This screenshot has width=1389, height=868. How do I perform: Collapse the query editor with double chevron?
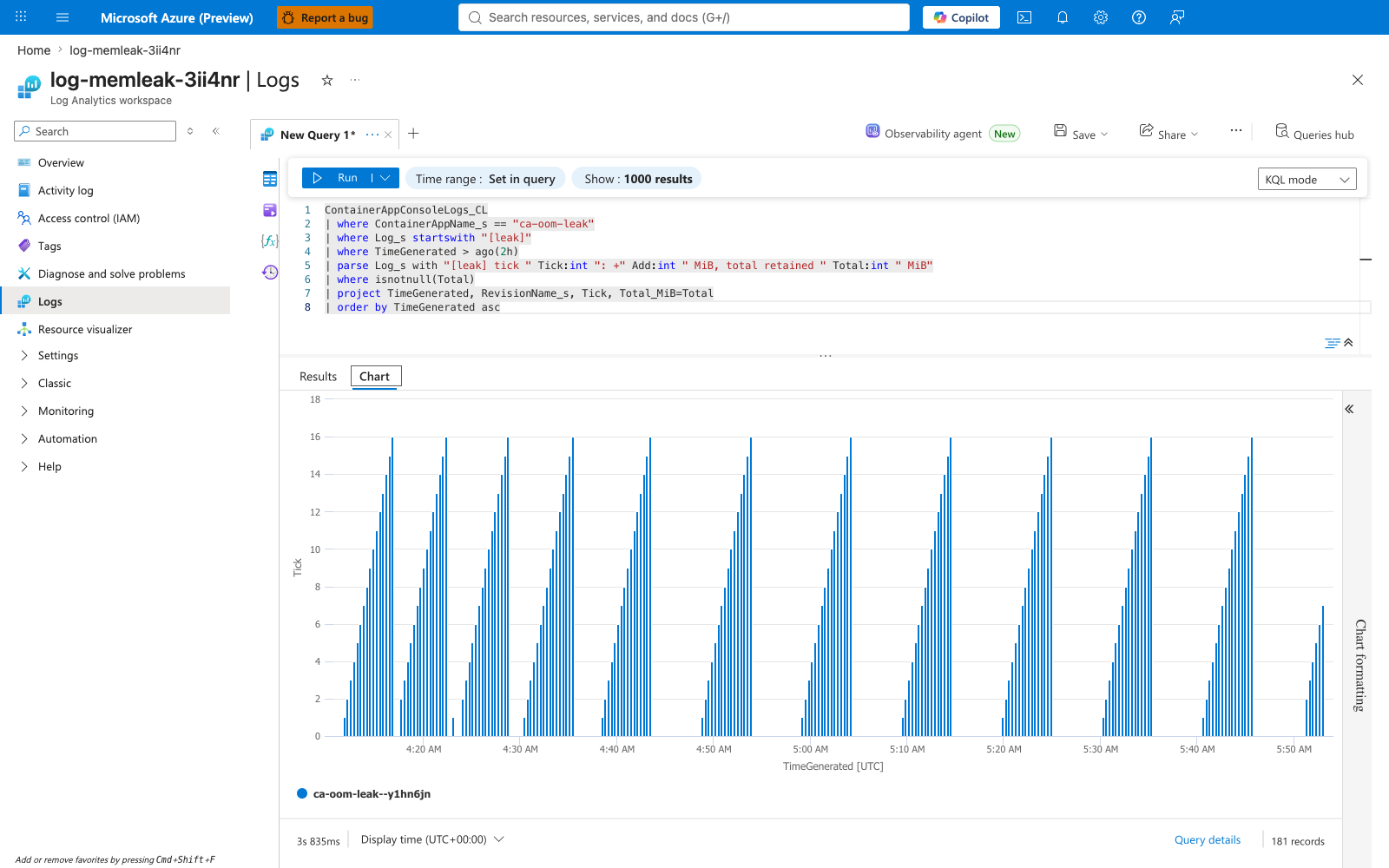click(1348, 342)
